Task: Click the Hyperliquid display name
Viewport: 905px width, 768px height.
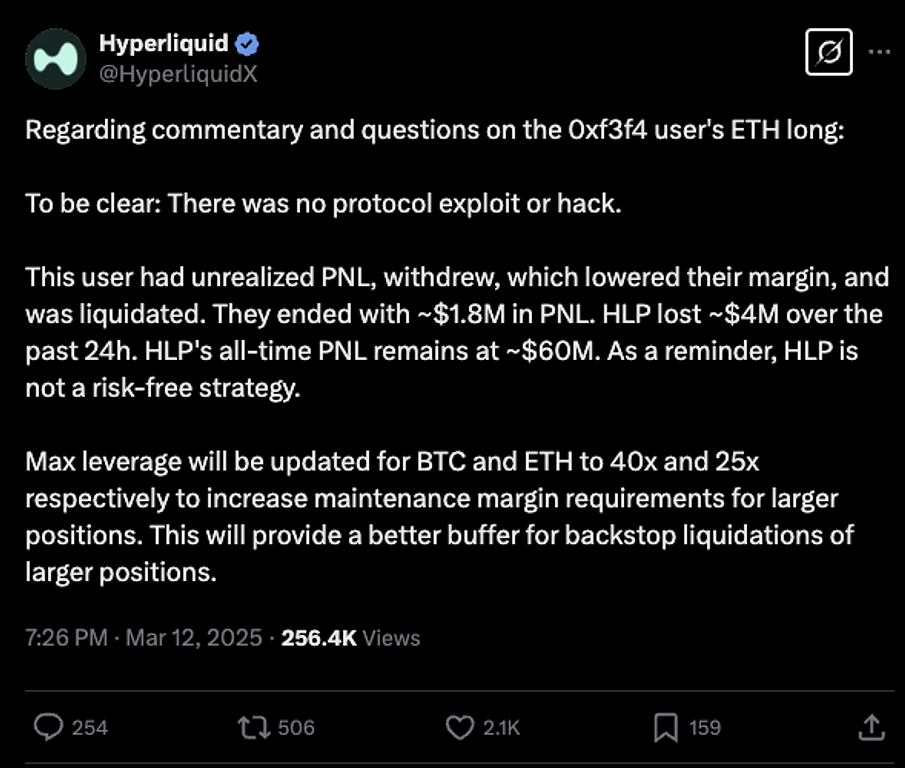Action: click(x=164, y=43)
